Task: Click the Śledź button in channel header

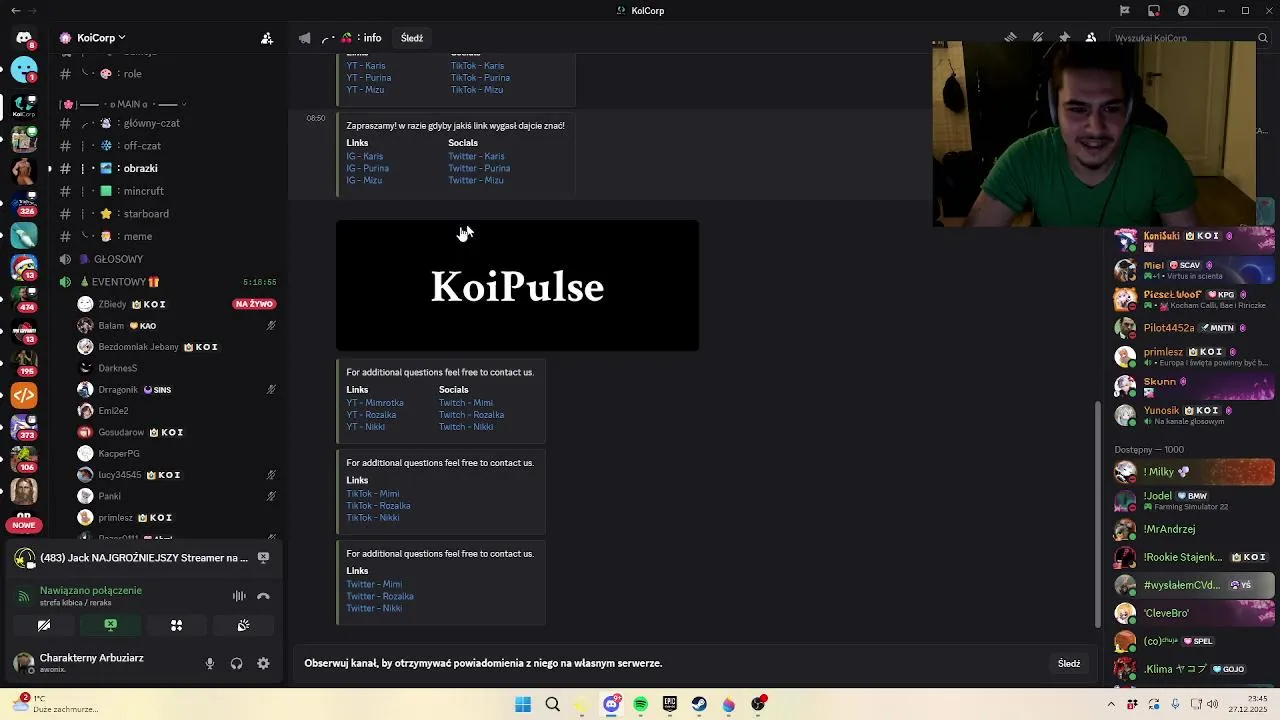Action: point(412,38)
